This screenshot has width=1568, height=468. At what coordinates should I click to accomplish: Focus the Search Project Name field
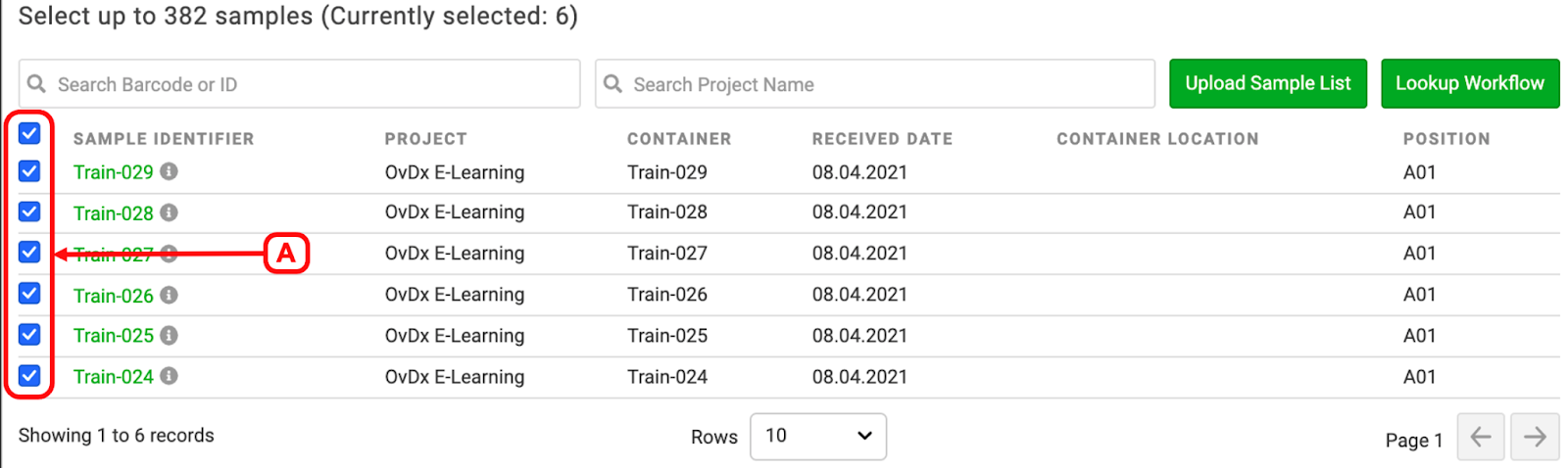pyautogui.click(x=875, y=84)
